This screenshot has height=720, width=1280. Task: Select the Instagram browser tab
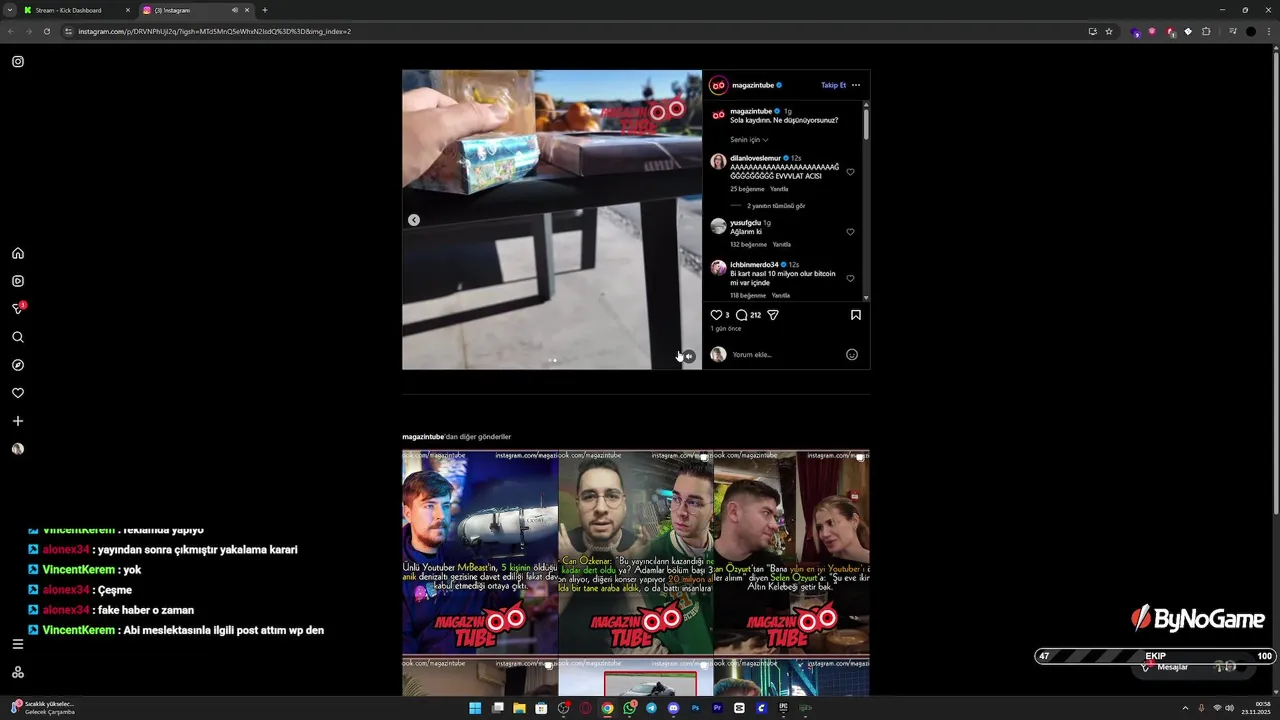click(196, 10)
